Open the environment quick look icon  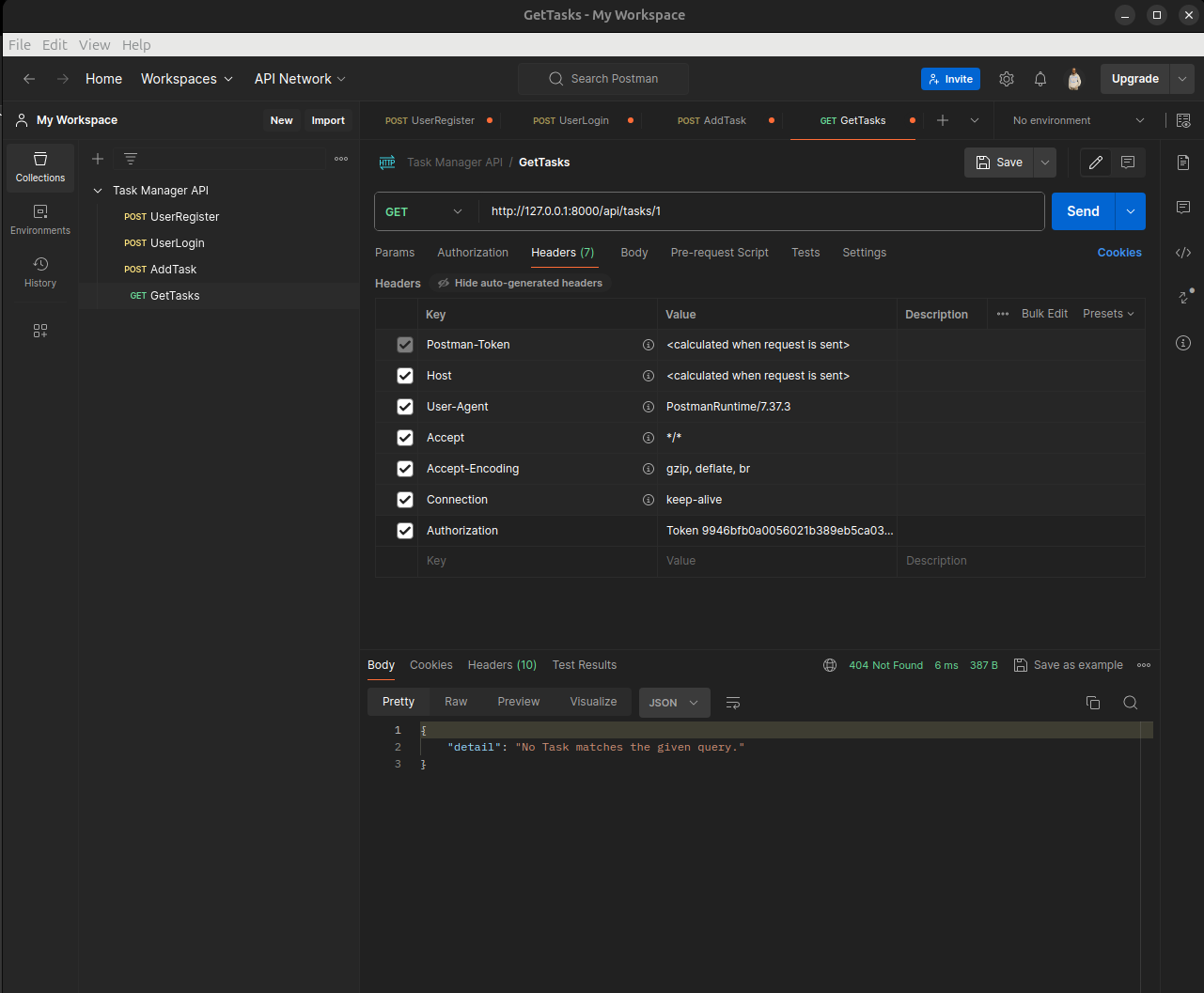coord(1183,120)
